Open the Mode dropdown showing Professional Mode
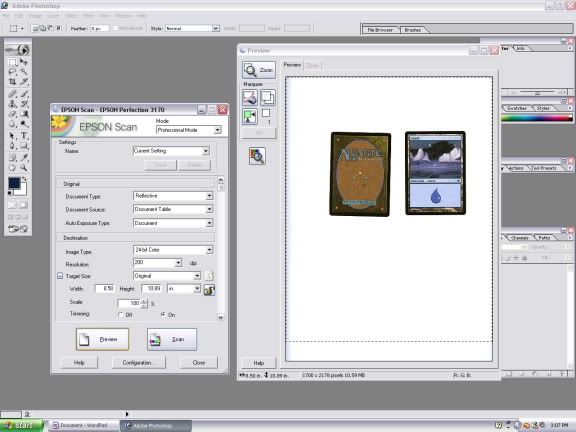This screenshot has width=576, height=432. (188, 130)
